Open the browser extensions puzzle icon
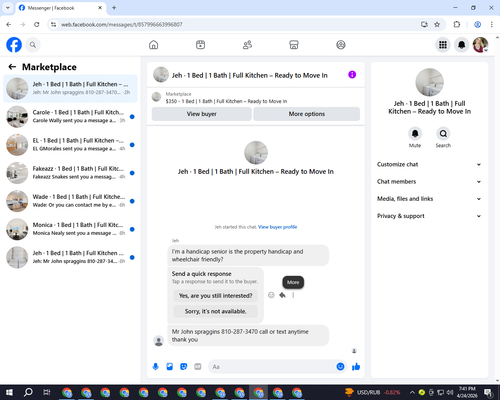Screen dimensions: 500x400 [x=457, y=24]
